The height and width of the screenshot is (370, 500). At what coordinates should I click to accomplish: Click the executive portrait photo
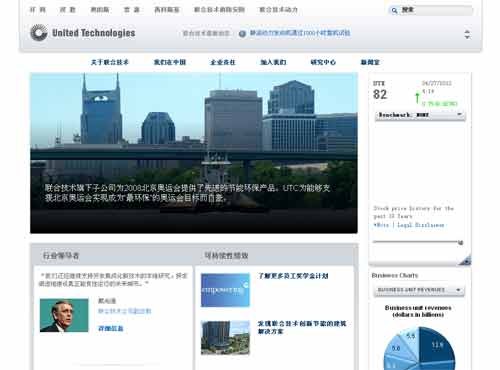point(64,315)
